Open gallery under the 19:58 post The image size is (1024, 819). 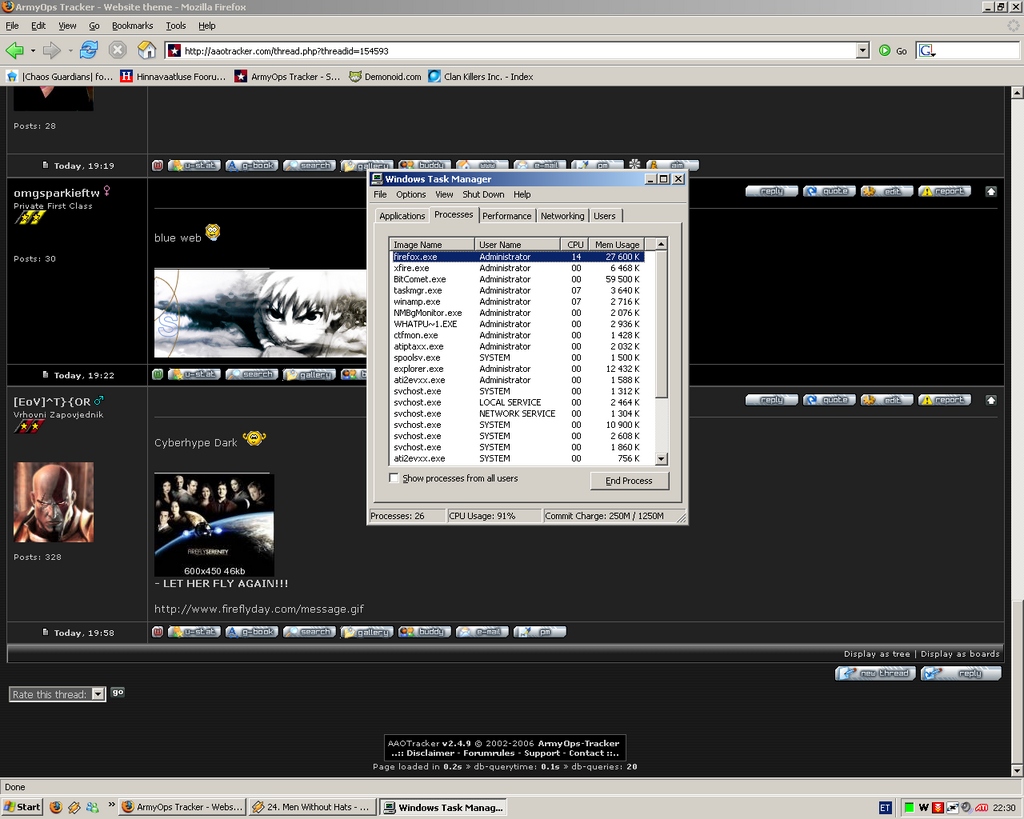click(366, 632)
